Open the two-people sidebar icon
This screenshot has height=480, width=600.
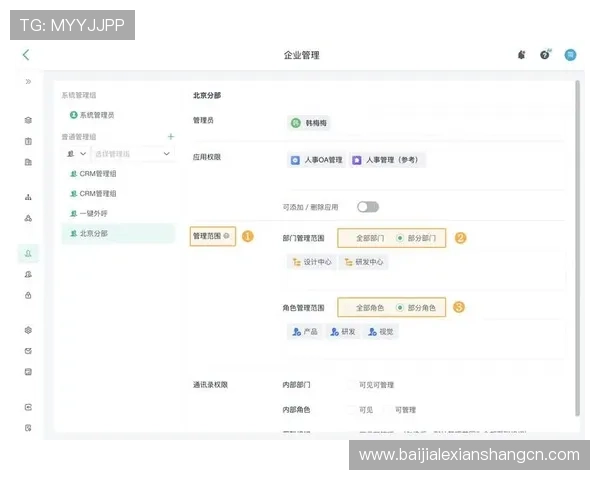coord(28,274)
